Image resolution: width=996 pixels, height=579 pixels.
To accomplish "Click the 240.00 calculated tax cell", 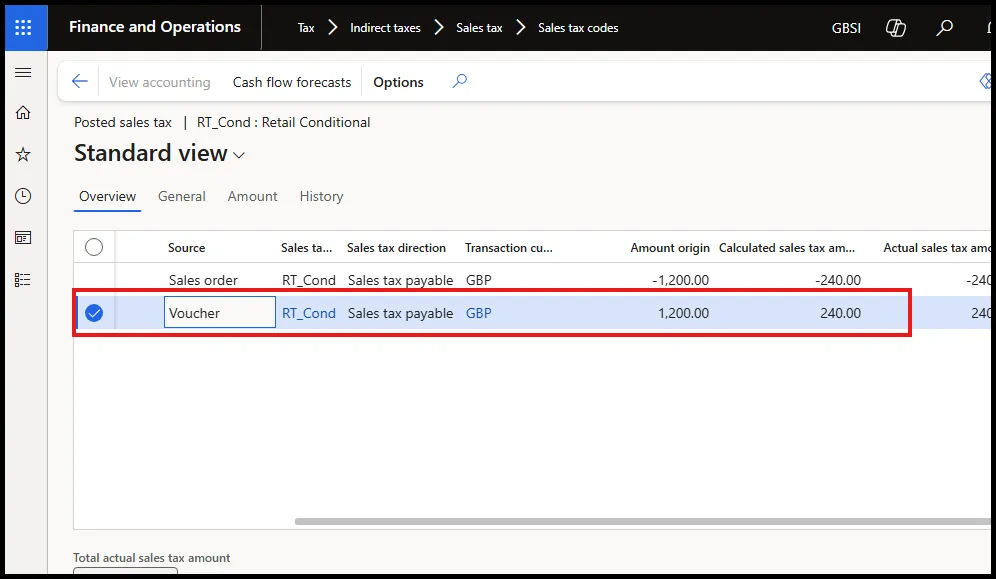I will coord(840,313).
